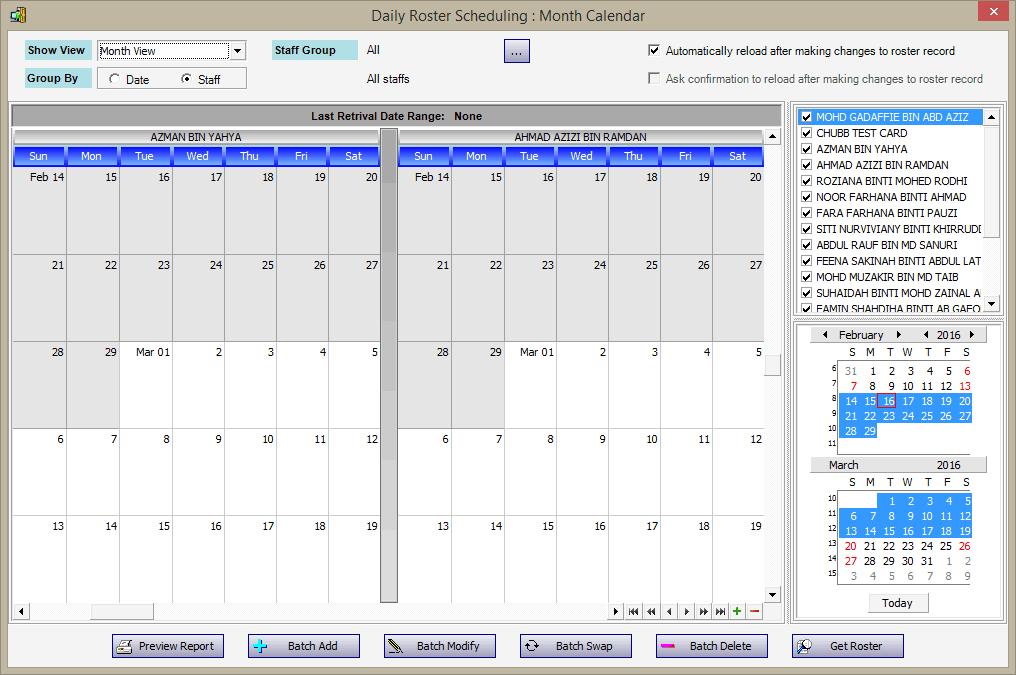
Task: Uncheck the CHUBB TEST CARD staff checkbox
Action: [806, 133]
